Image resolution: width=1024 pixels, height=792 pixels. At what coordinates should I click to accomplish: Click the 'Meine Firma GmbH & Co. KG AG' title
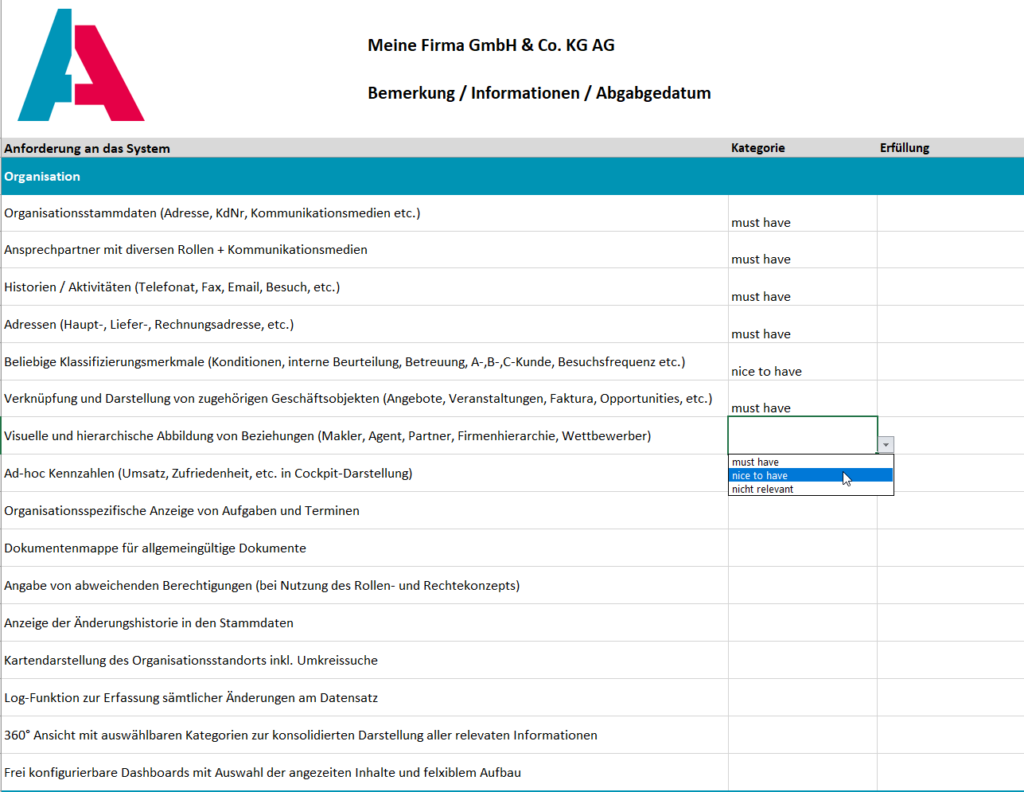(x=491, y=45)
